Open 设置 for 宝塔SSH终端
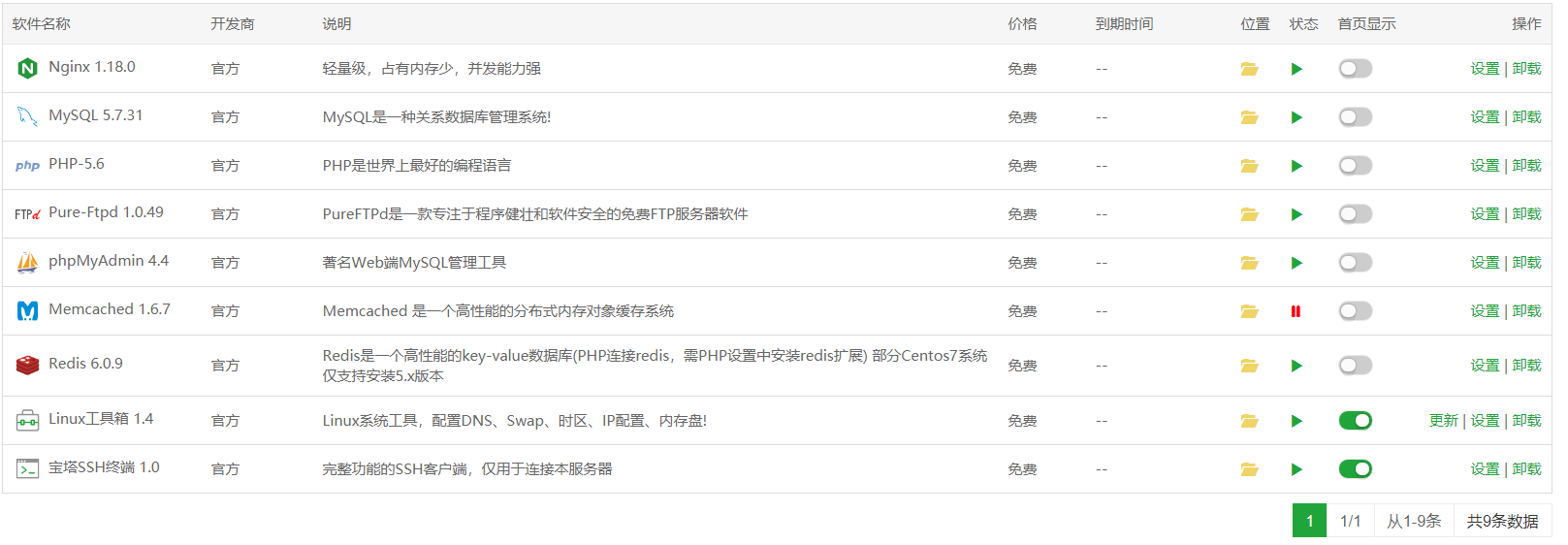Image resolution: width=1568 pixels, height=545 pixels. coord(1485,469)
